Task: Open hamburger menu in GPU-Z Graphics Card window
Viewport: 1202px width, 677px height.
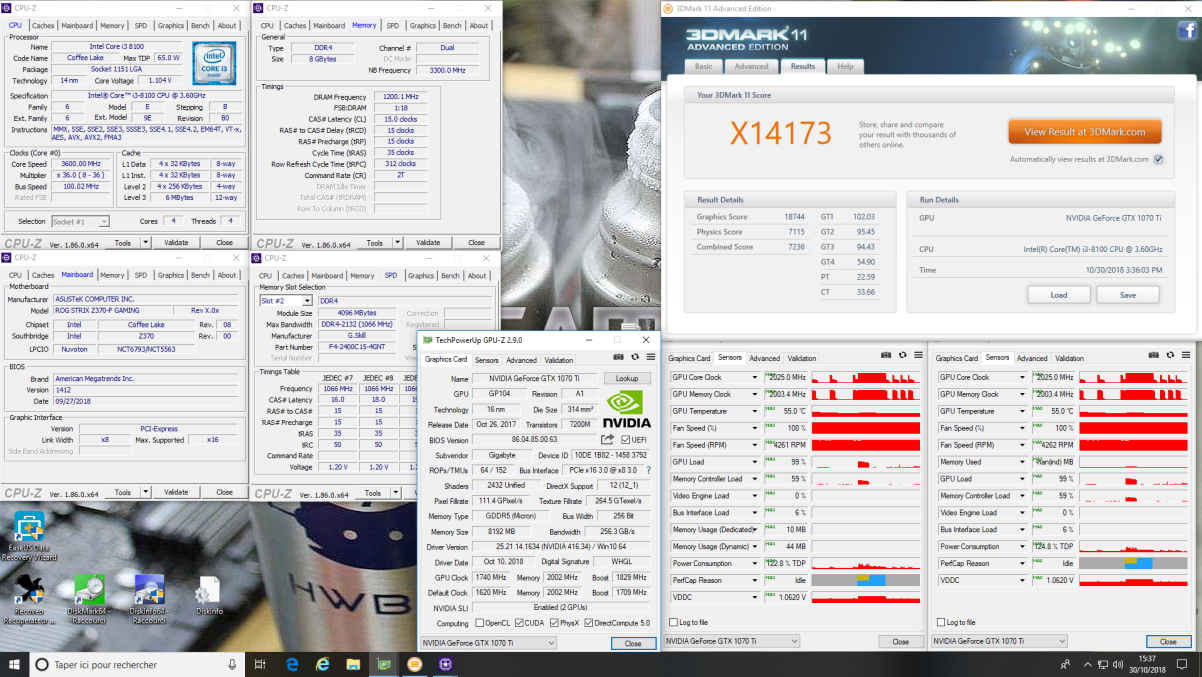Action: click(650, 359)
